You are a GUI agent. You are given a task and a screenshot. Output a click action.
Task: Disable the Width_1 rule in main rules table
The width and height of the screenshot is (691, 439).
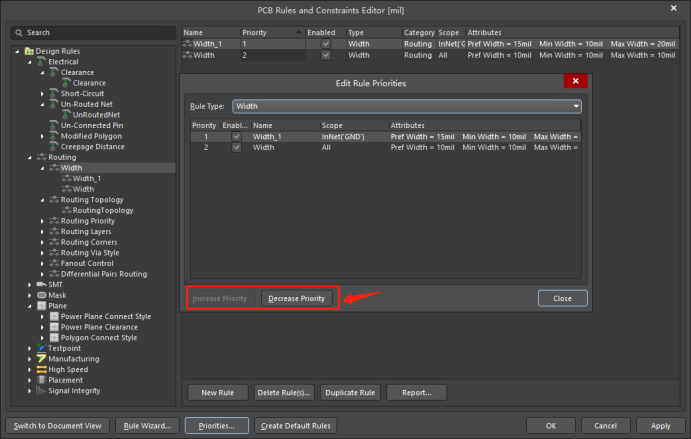[326, 45]
